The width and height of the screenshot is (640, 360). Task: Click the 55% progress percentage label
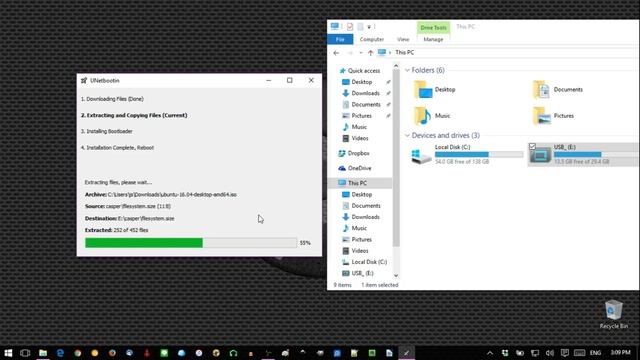(305, 243)
